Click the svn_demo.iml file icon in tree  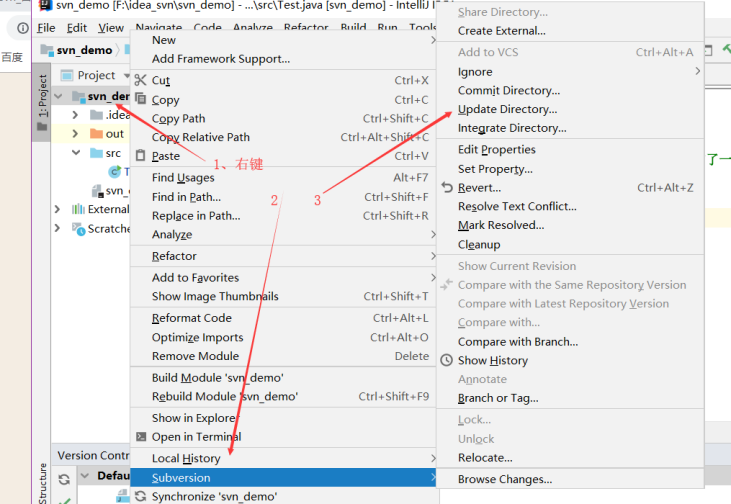(x=97, y=191)
